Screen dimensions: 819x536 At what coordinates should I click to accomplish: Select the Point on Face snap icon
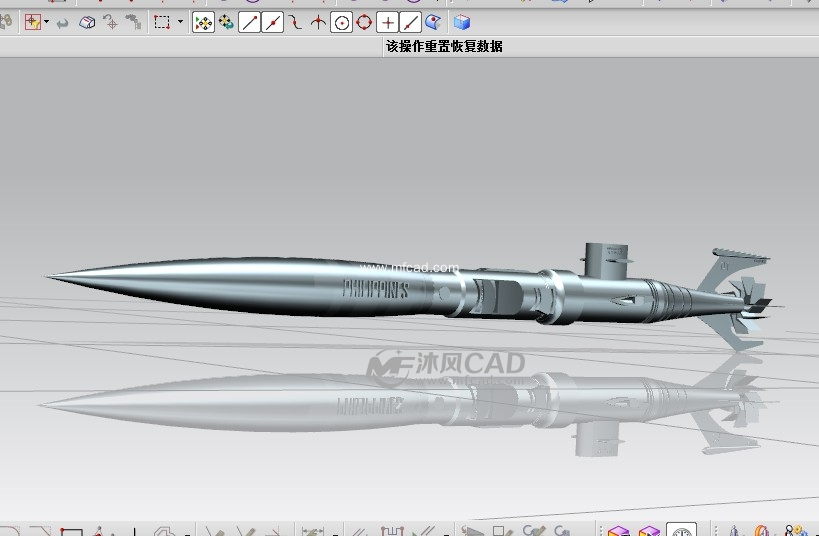[x=433, y=22]
